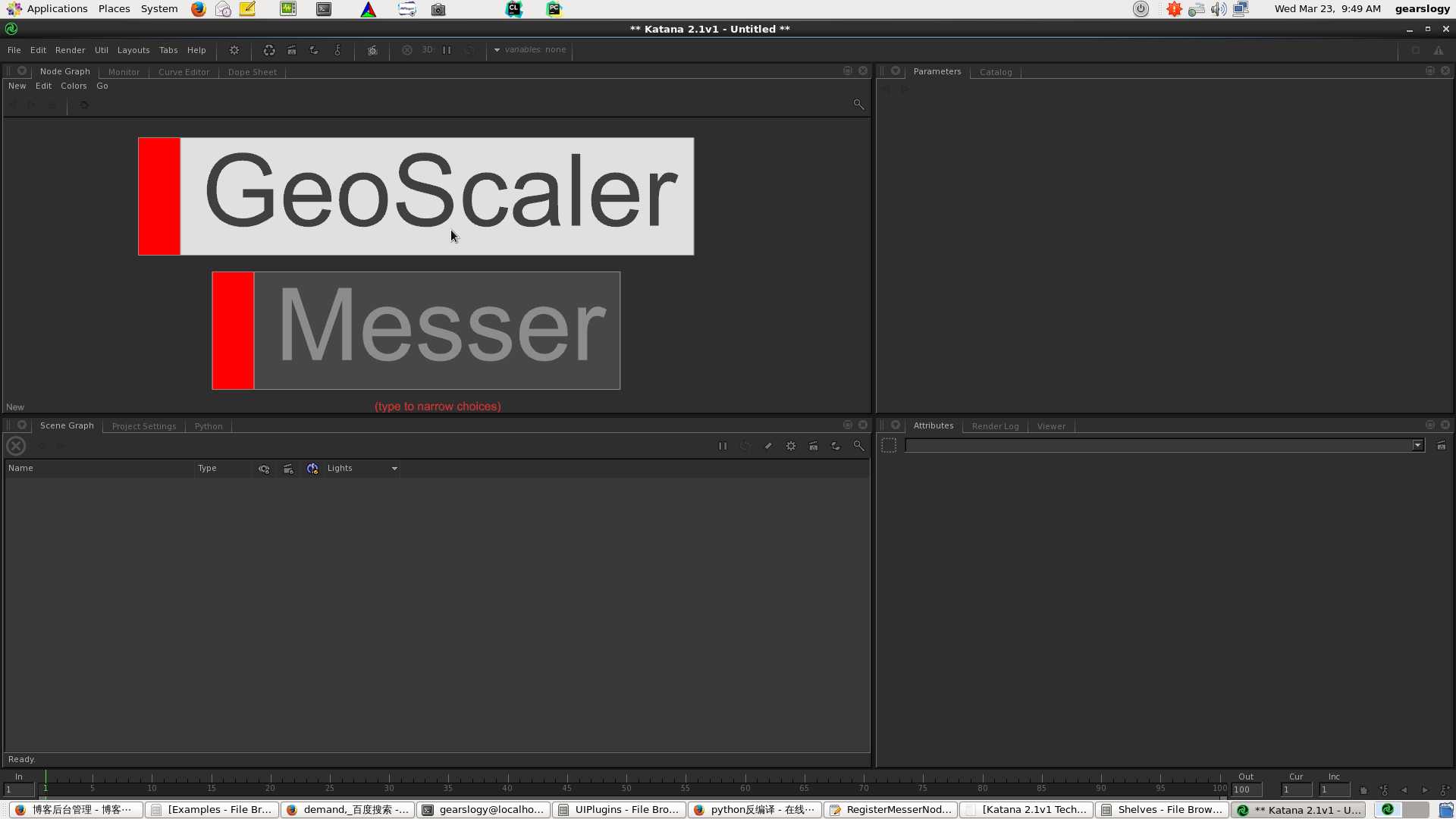The width and height of the screenshot is (1456, 819).
Task: Click the Scene Graph clapperboard render icon
Action: point(813,446)
